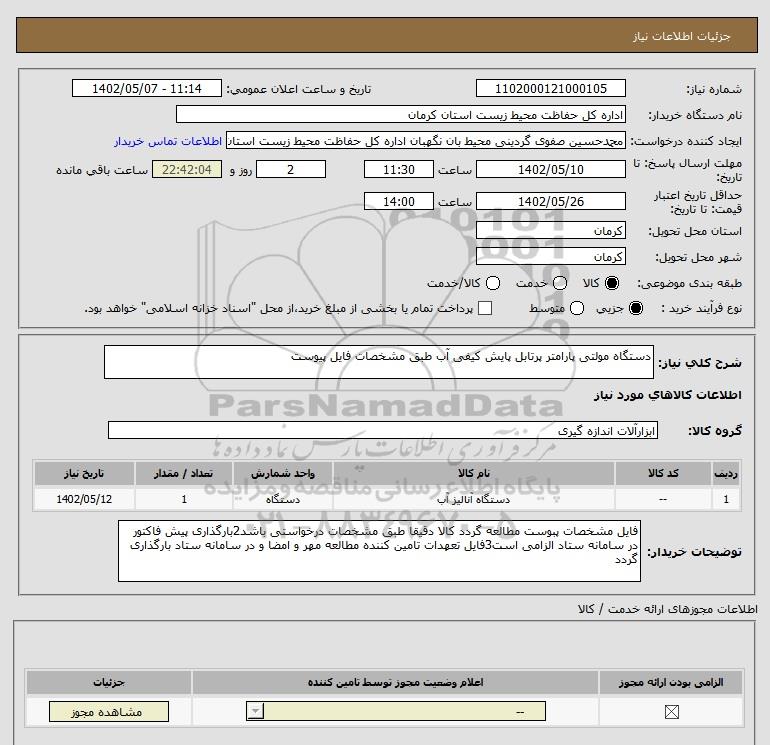Click the تعداد / مقدار column header
This screenshot has height=745, width=770.
(x=184, y=473)
